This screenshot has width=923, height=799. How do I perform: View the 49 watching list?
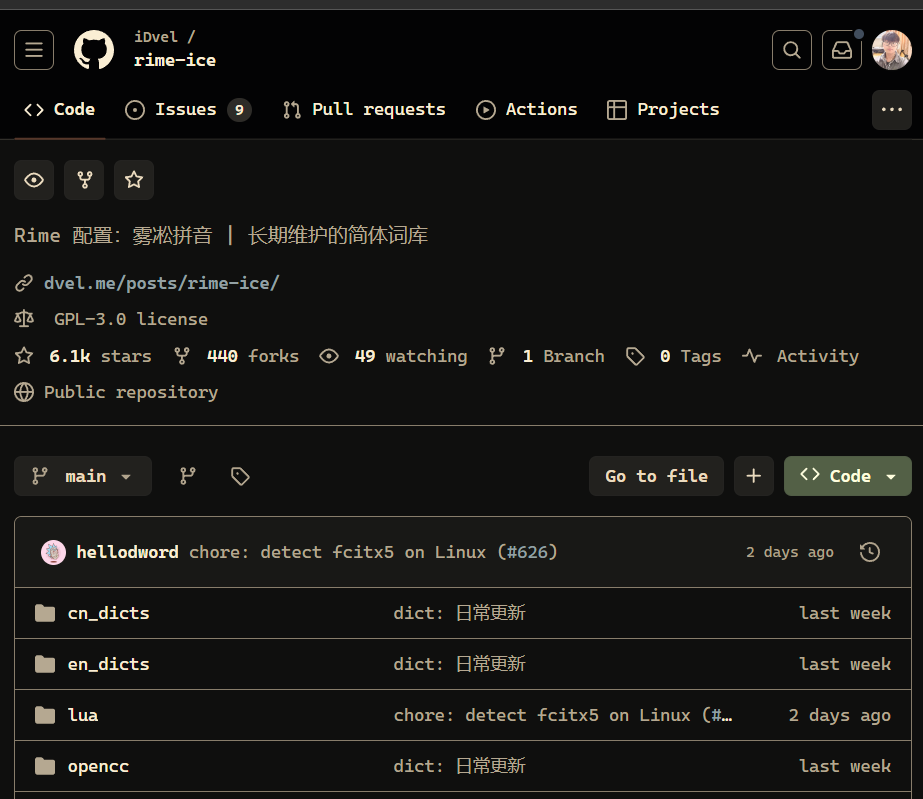(x=411, y=356)
